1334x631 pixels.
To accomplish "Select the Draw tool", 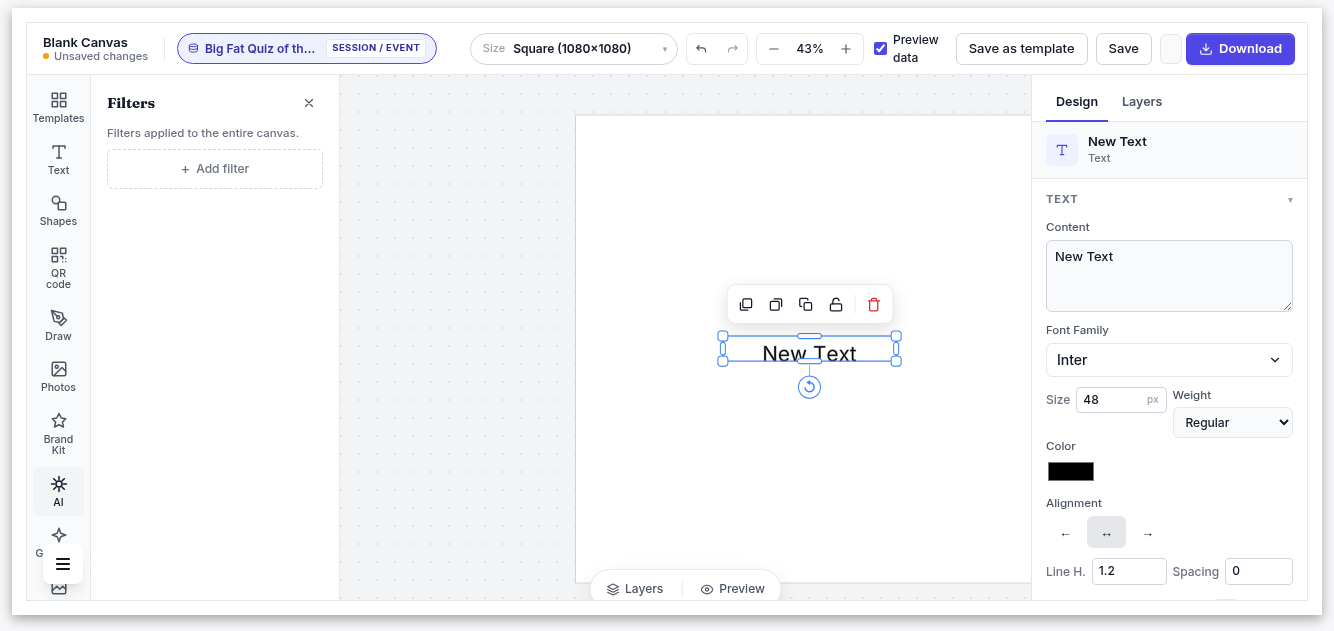I will pyautogui.click(x=58, y=325).
